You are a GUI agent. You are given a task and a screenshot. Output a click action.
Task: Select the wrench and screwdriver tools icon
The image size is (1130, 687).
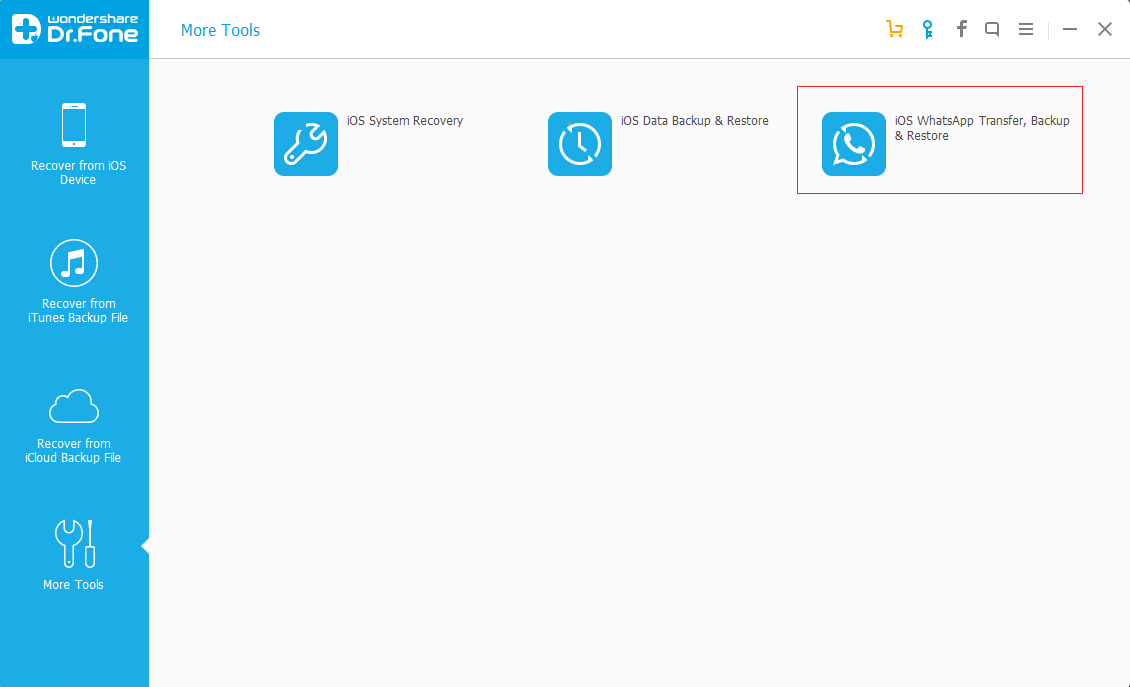(x=75, y=544)
